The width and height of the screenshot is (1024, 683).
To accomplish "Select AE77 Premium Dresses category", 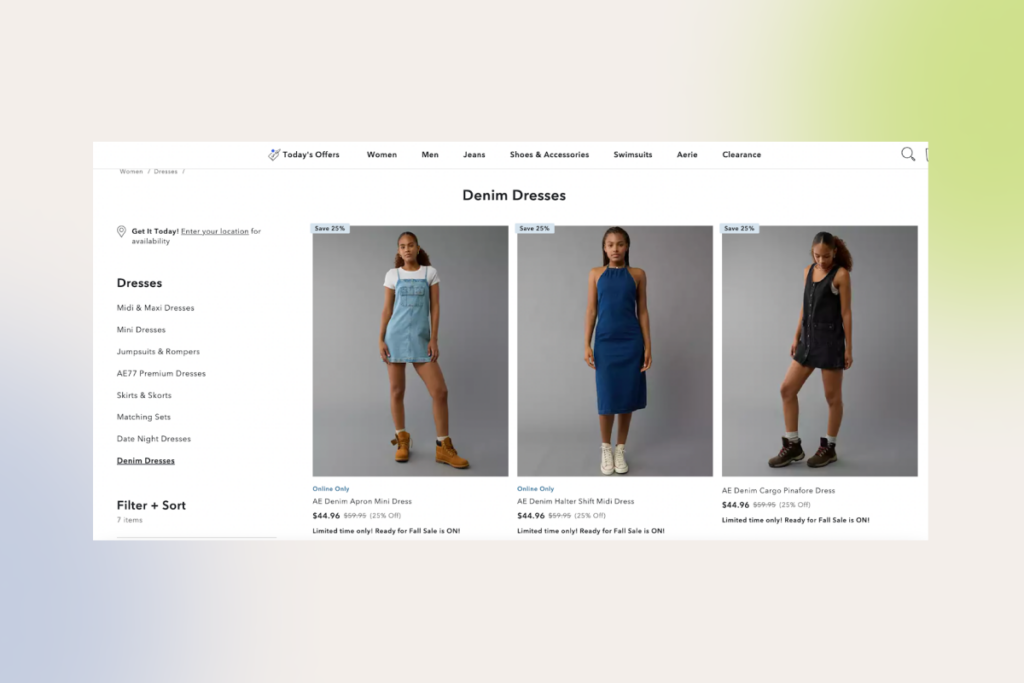I will click(161, 373).
